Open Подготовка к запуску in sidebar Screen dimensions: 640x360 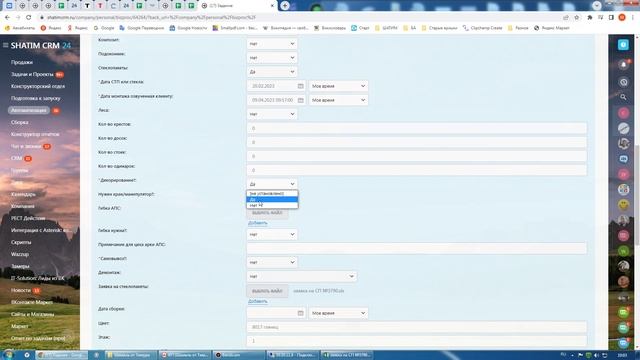(36, 98)
